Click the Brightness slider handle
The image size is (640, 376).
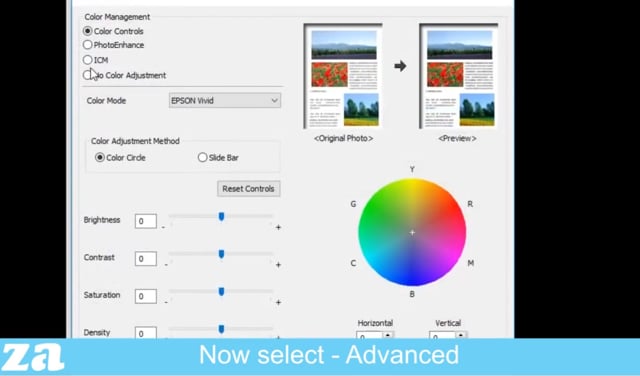(x=221, y=216)
